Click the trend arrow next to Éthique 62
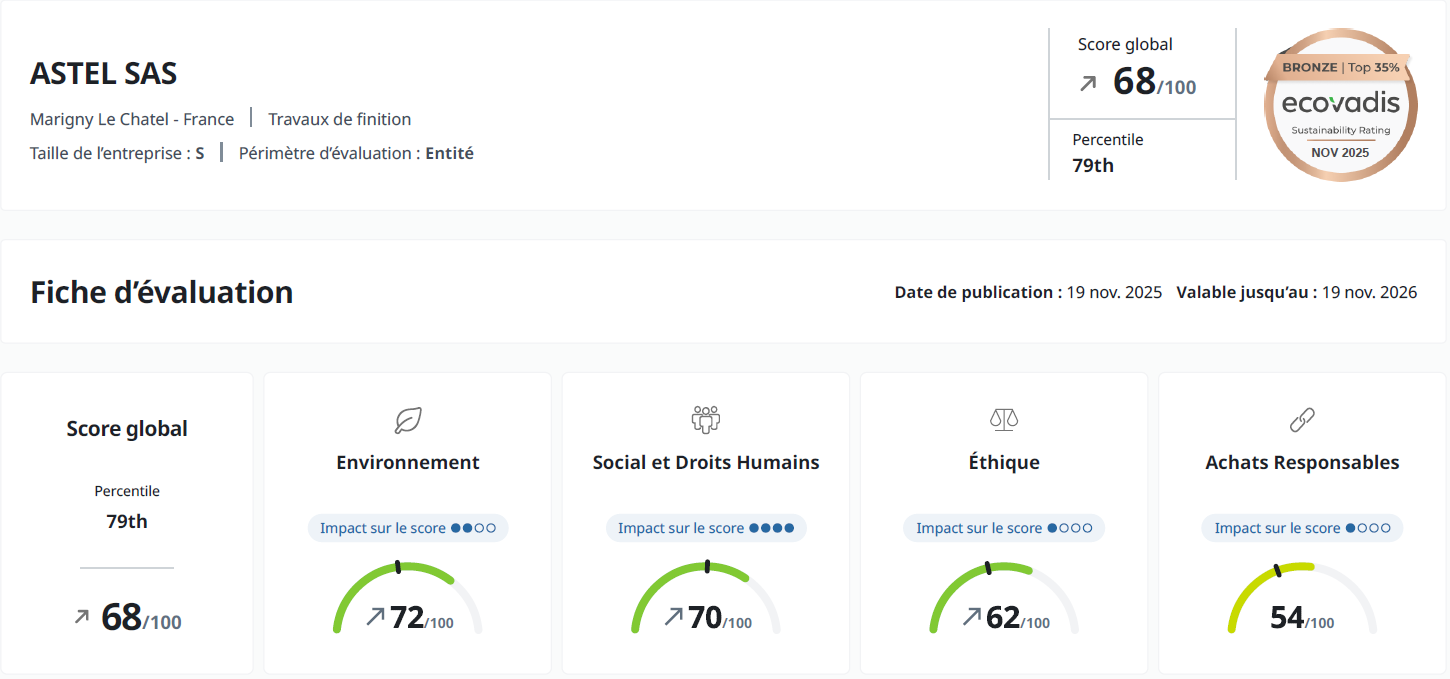The height and width of the screenshot is (679, 1450). [x=971, y=617]
